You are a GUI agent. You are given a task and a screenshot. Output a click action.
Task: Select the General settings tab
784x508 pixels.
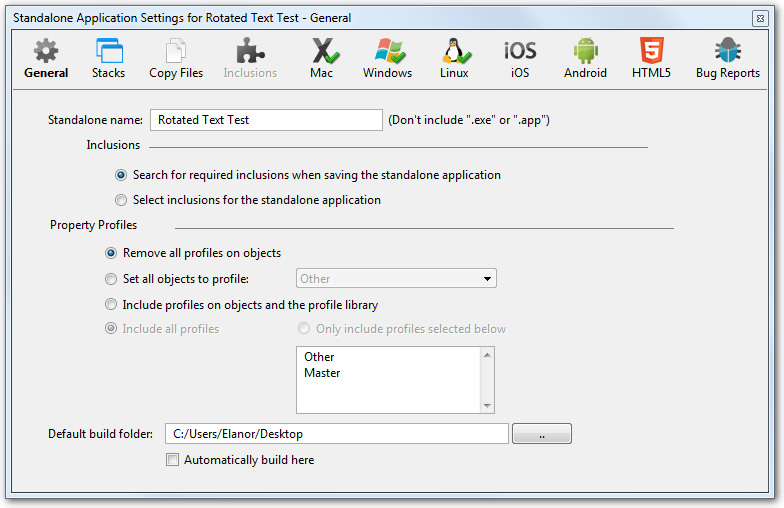pos(46,58)
